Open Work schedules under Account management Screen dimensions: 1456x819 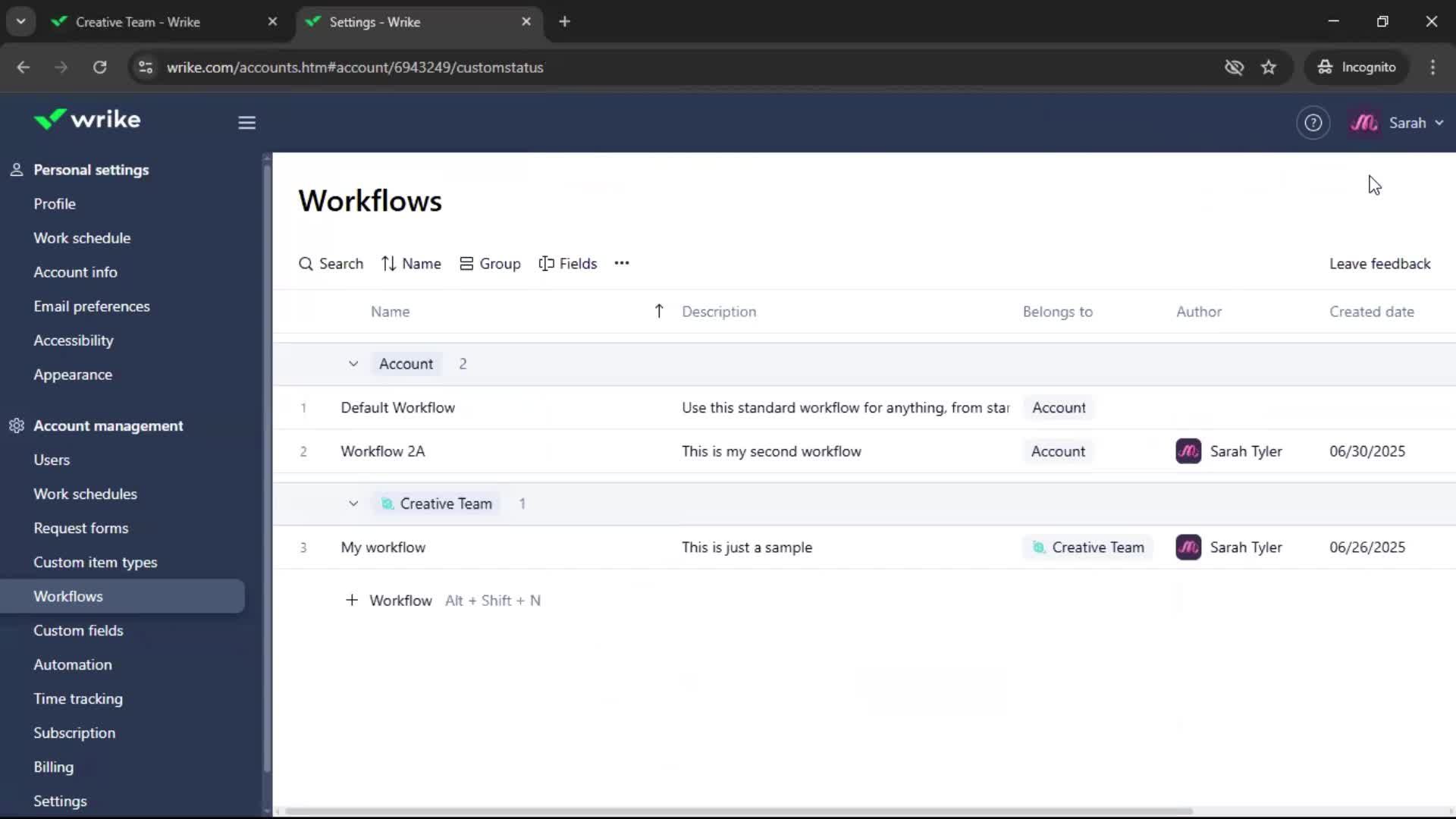[x=85, y=494]
